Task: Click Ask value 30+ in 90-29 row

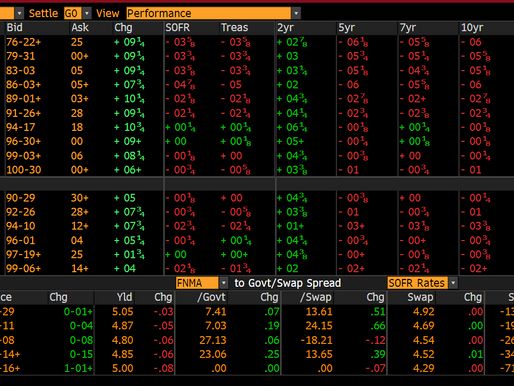Action: pos(80,198)
